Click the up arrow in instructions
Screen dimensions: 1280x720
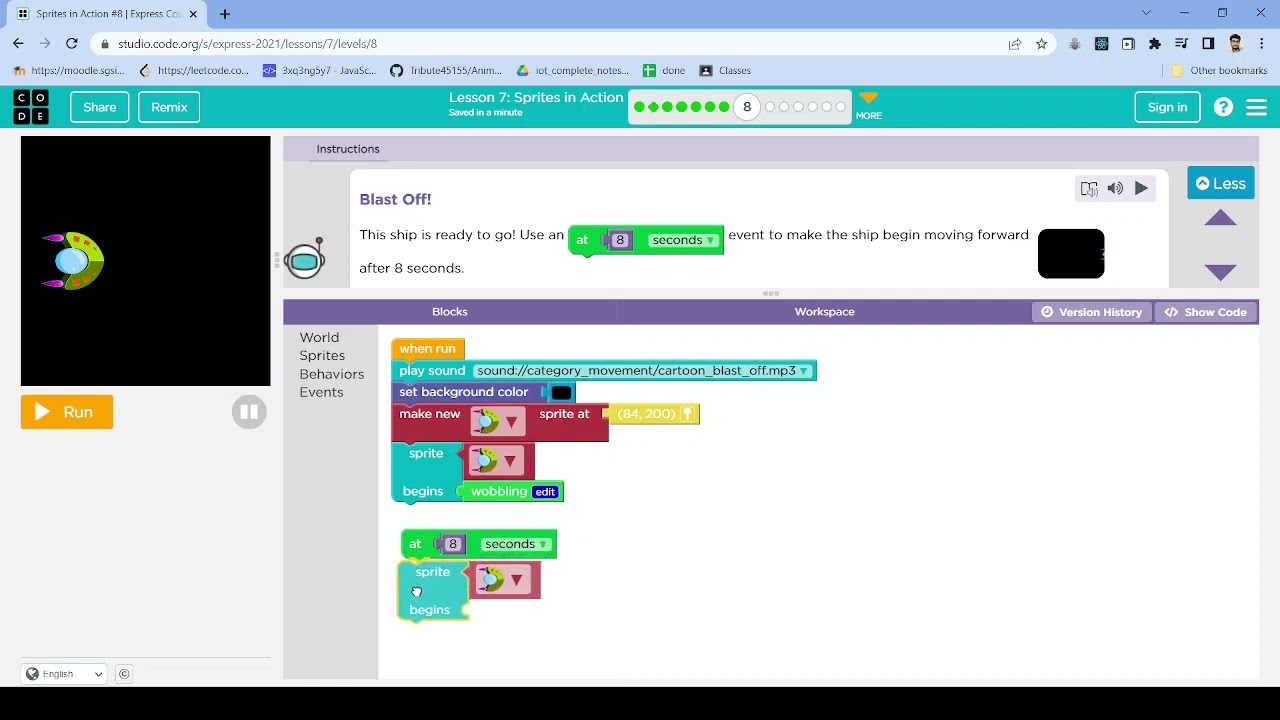tap(1220, 218)
